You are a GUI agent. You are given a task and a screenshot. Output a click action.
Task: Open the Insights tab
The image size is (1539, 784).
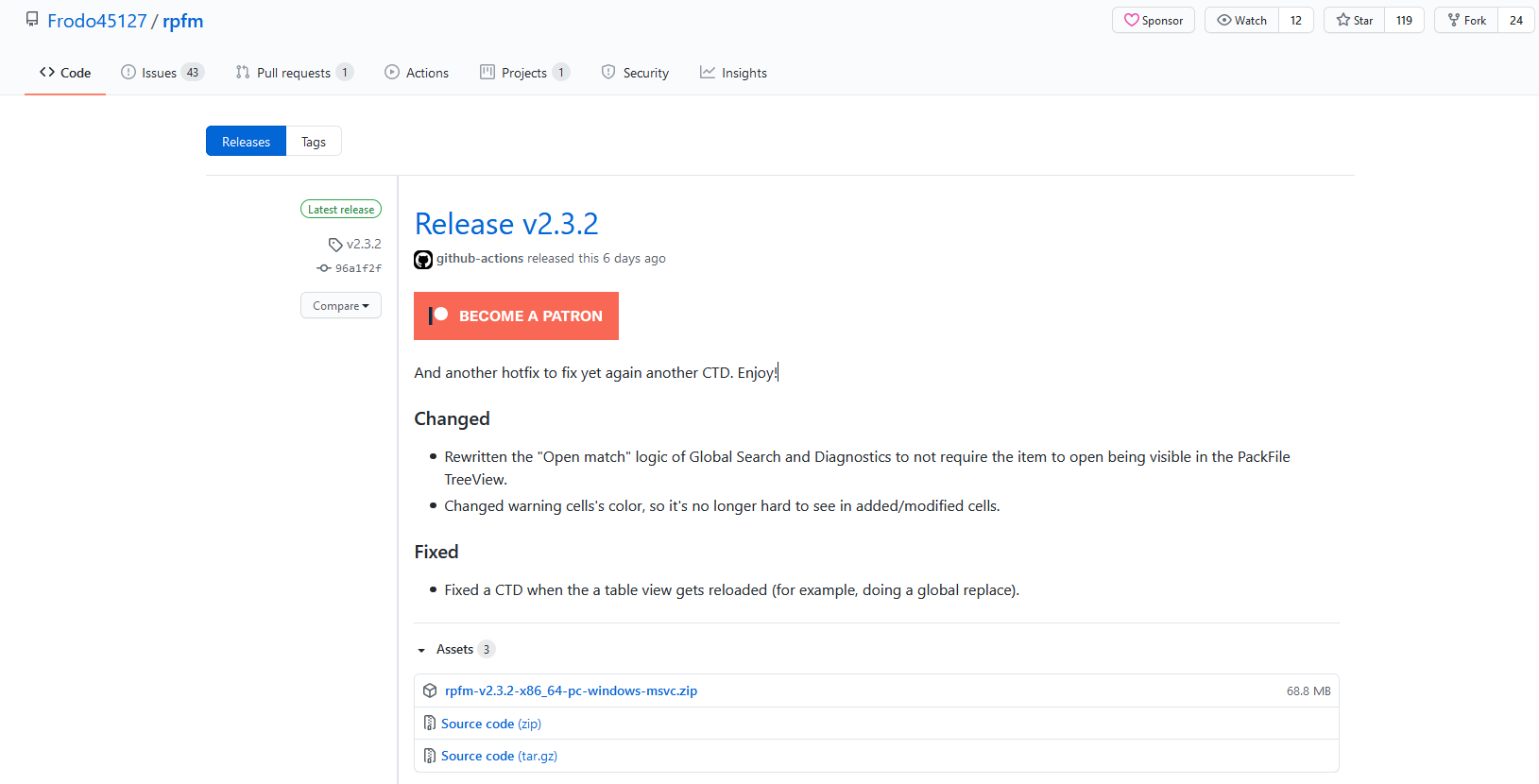733,73
